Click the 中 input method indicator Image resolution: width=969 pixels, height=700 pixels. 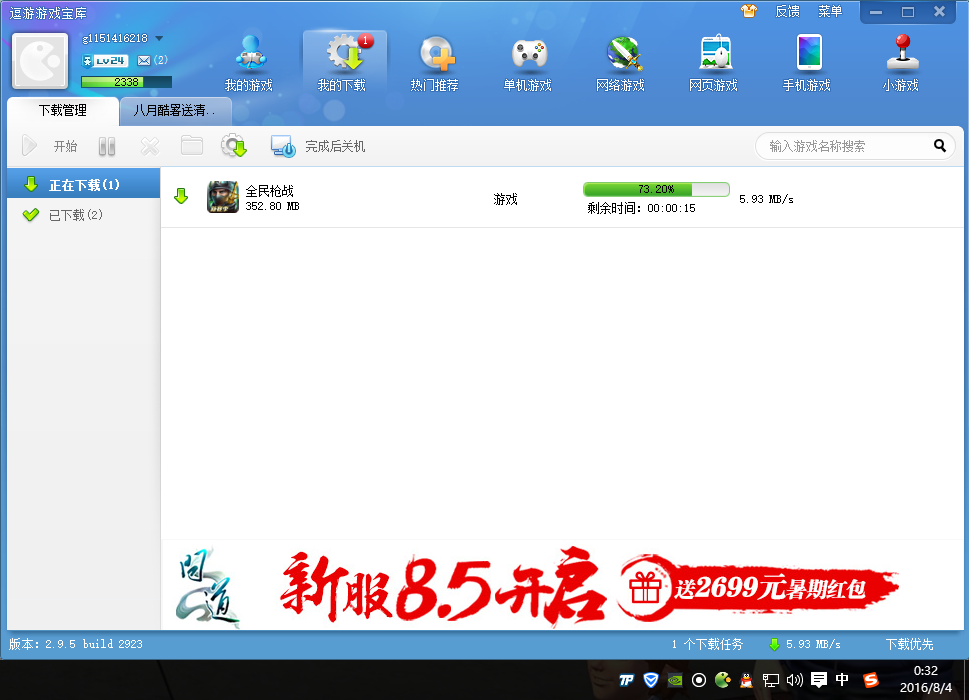click(x=842, y=680)
